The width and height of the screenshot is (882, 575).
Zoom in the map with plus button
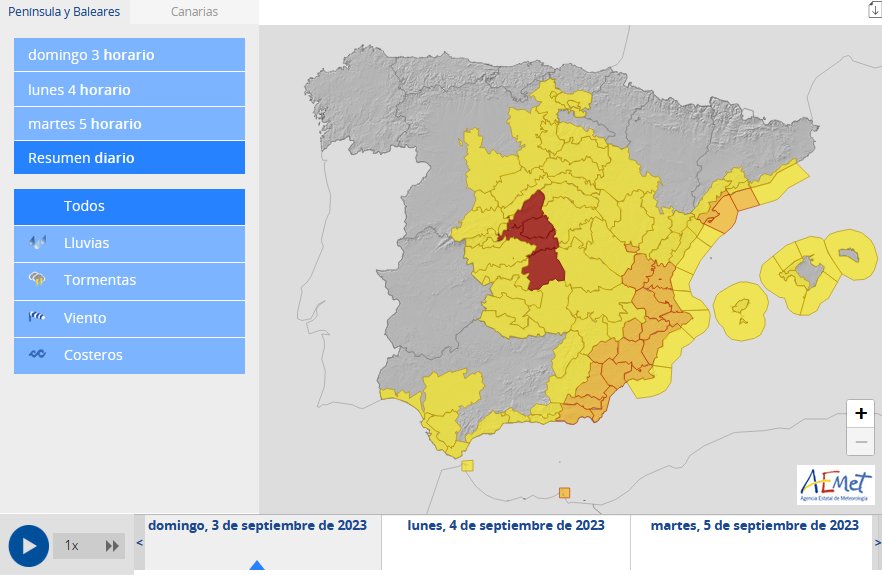pos(860,414)
